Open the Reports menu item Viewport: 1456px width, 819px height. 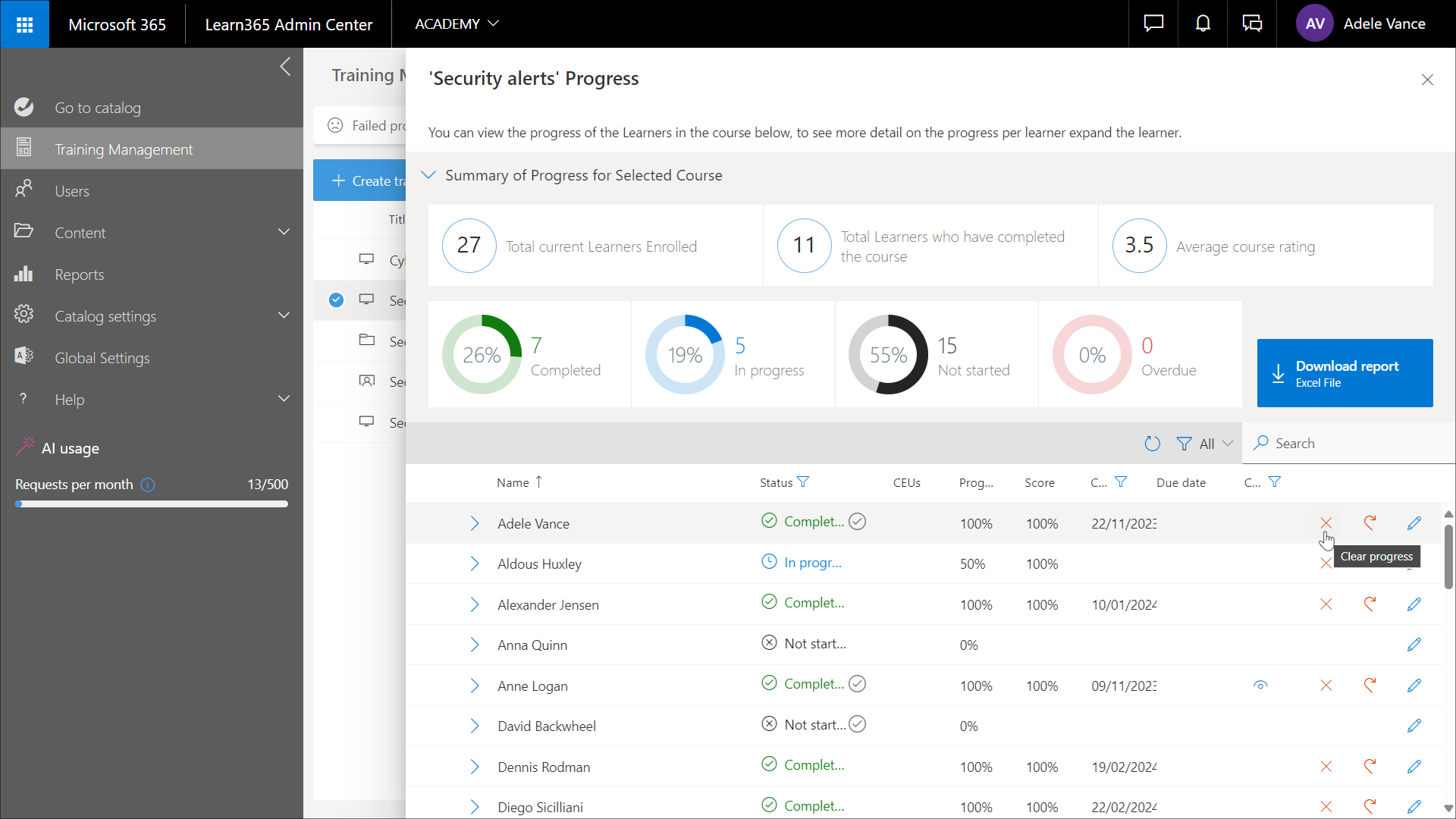79,275
